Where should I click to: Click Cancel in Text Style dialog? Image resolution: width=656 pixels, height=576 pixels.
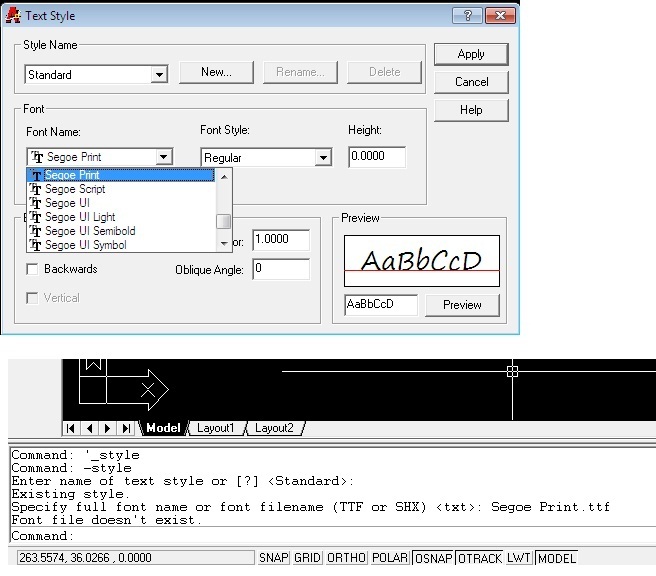[x=471, y=82]
